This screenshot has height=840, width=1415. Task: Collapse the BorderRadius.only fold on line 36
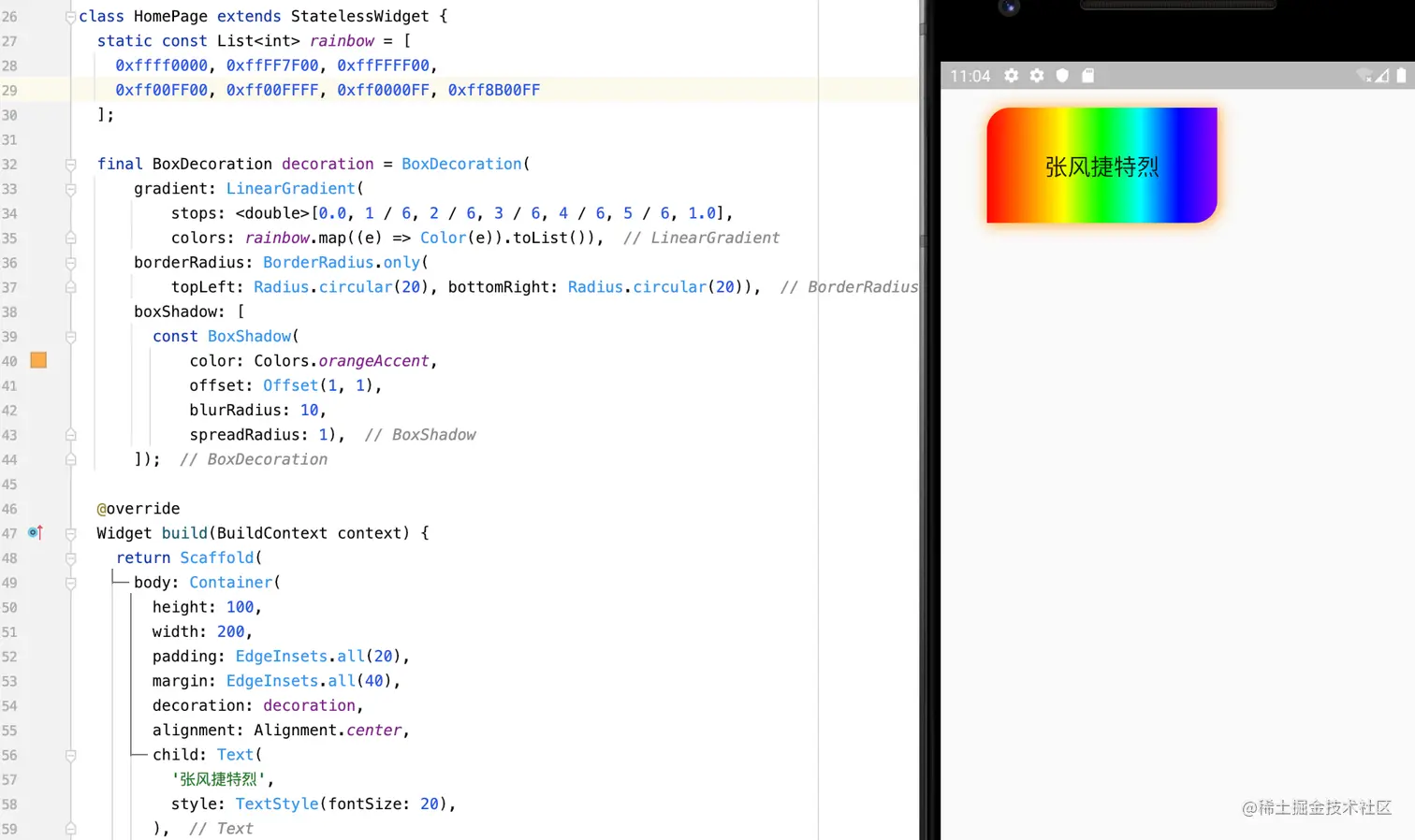(x=70, y=263)
